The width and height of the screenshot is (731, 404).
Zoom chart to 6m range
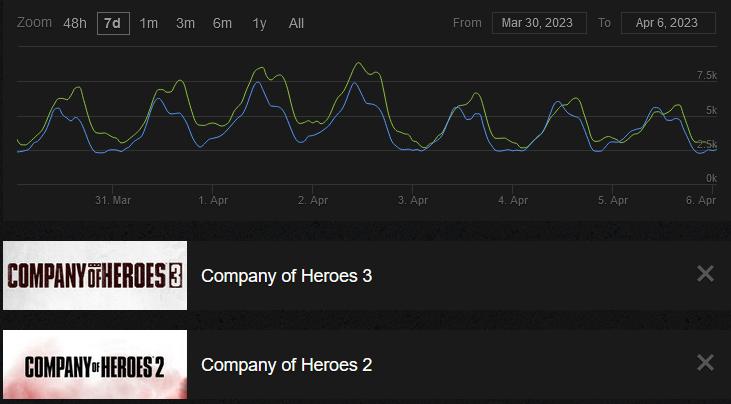[x=222, y=23]
